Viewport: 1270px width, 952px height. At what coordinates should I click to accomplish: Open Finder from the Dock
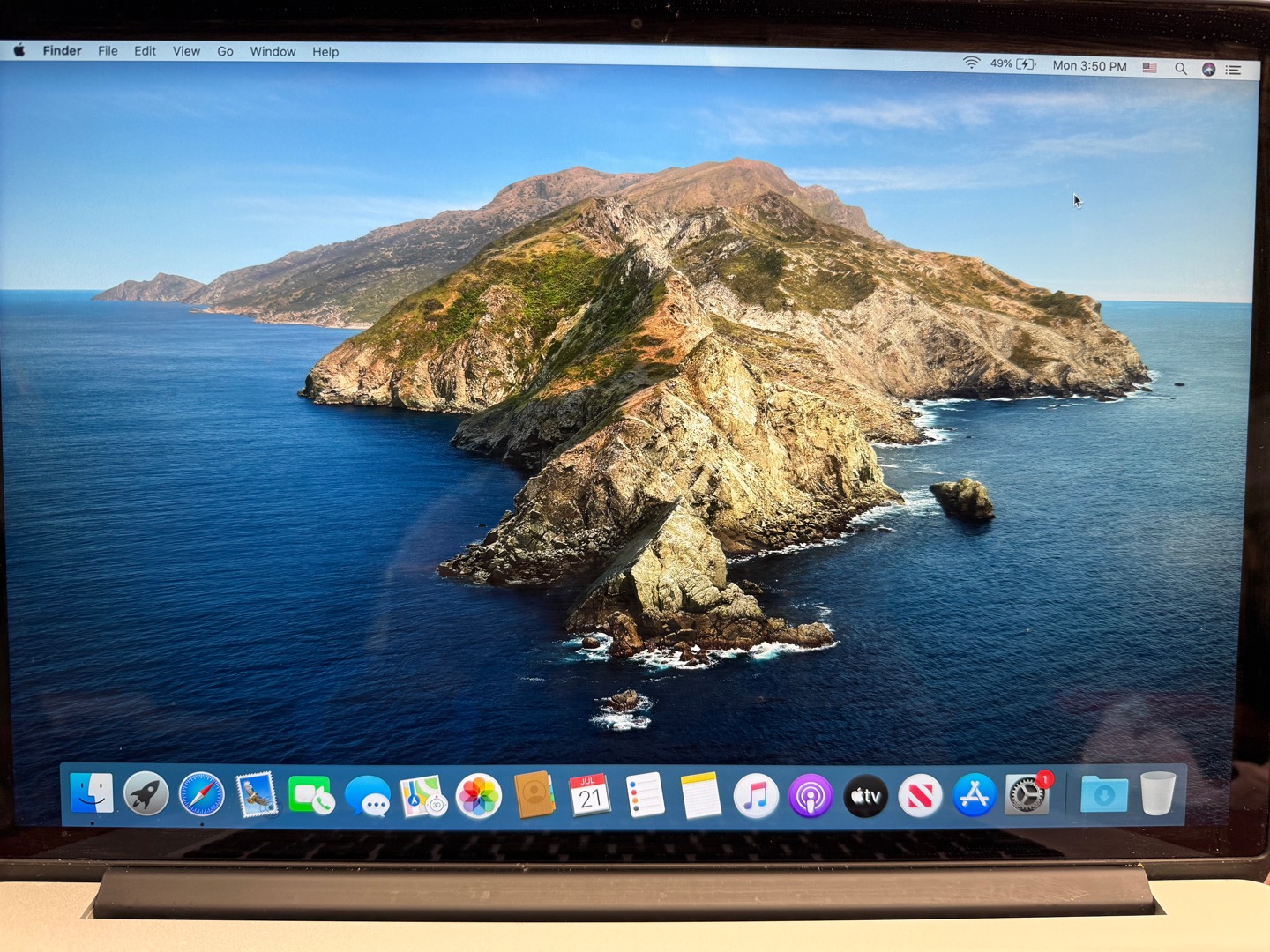(92, 793)
